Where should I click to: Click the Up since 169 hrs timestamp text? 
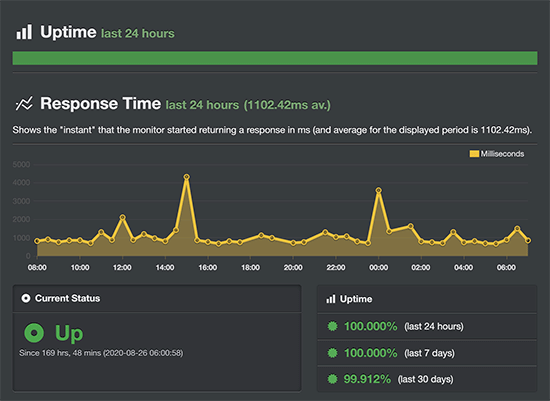coord(101,353)
